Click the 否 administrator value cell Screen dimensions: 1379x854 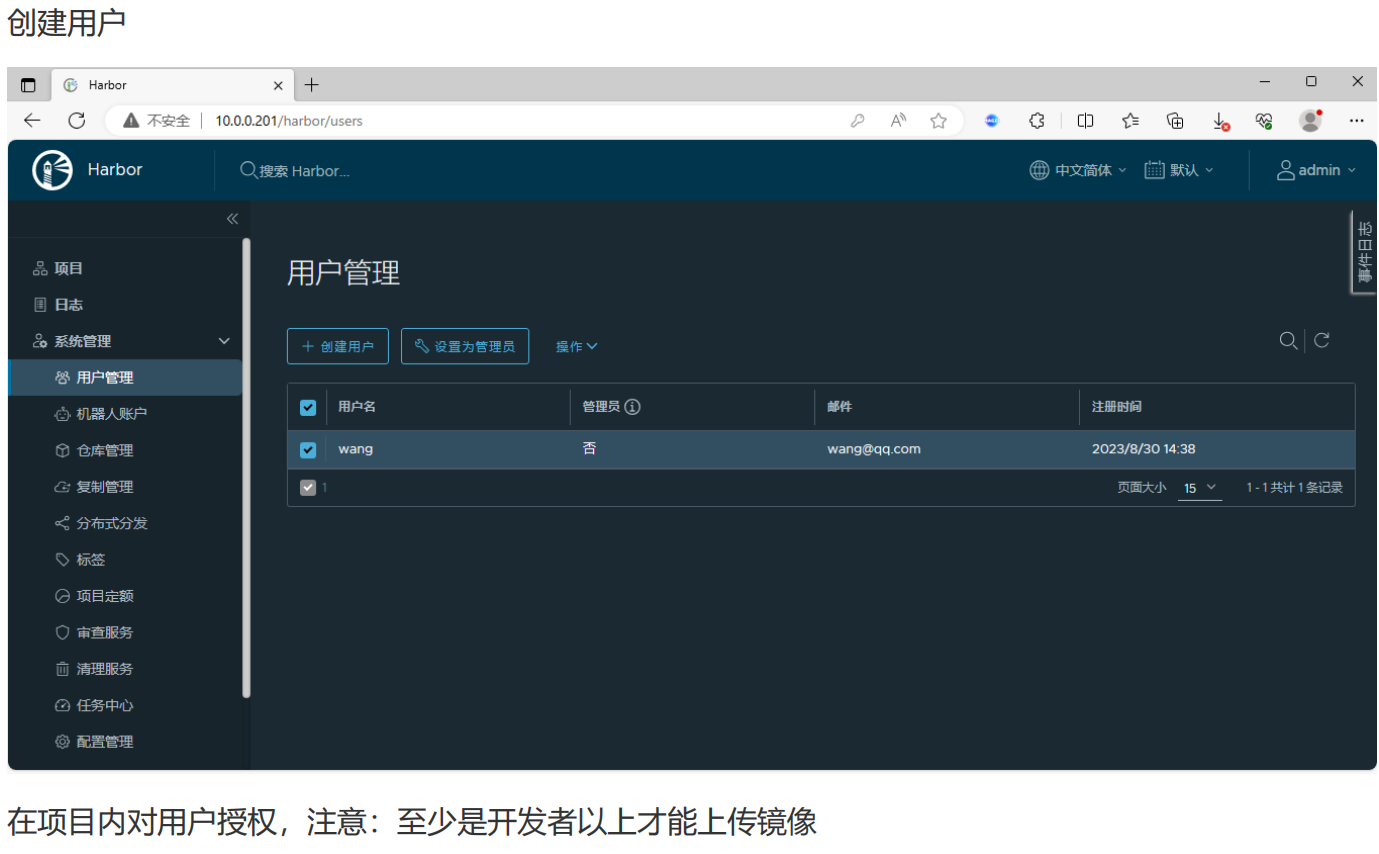tap(590, 449)
